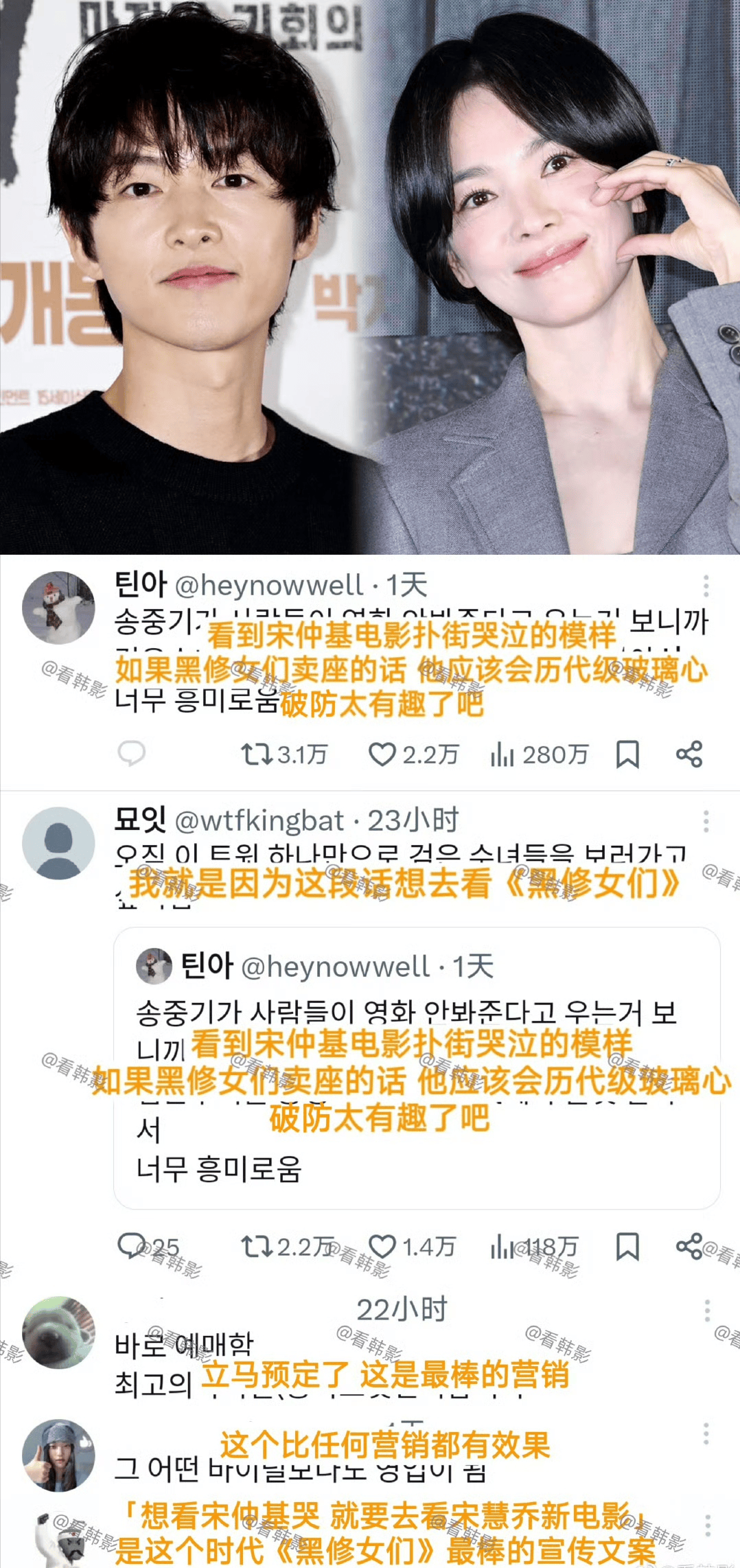Retweet the wtfkingbat tweet with 2.2万 retweets
The height and width of the screenshot is (1568, 740).
coord(287,1246)
